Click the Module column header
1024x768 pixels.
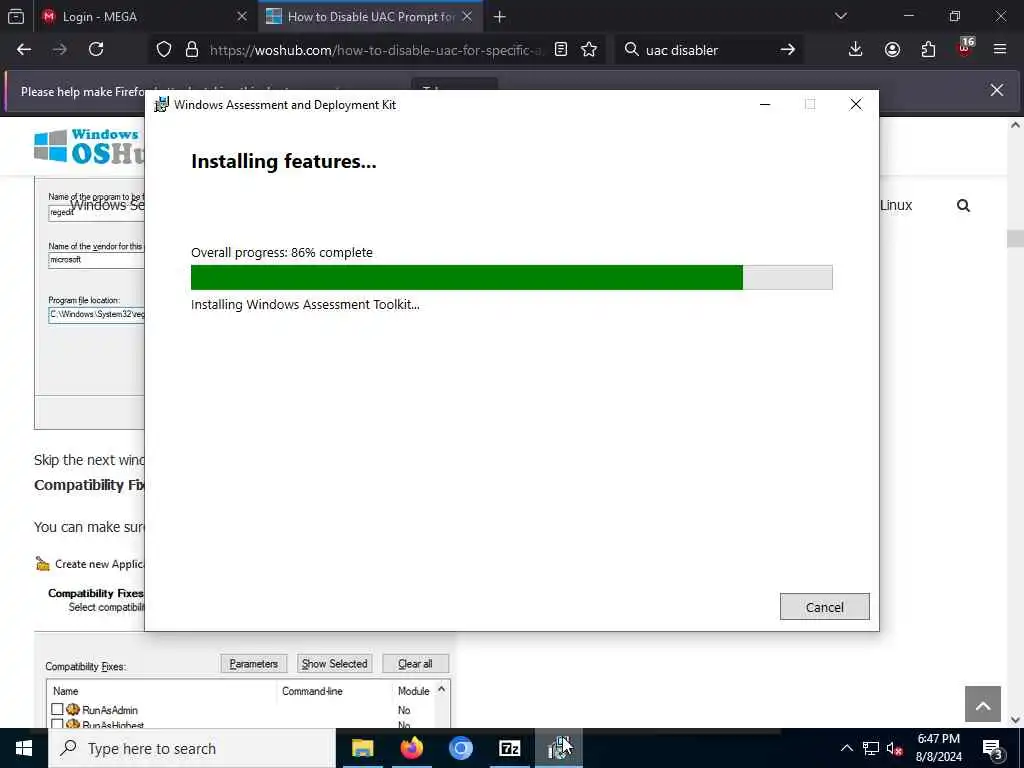point(413,691)
